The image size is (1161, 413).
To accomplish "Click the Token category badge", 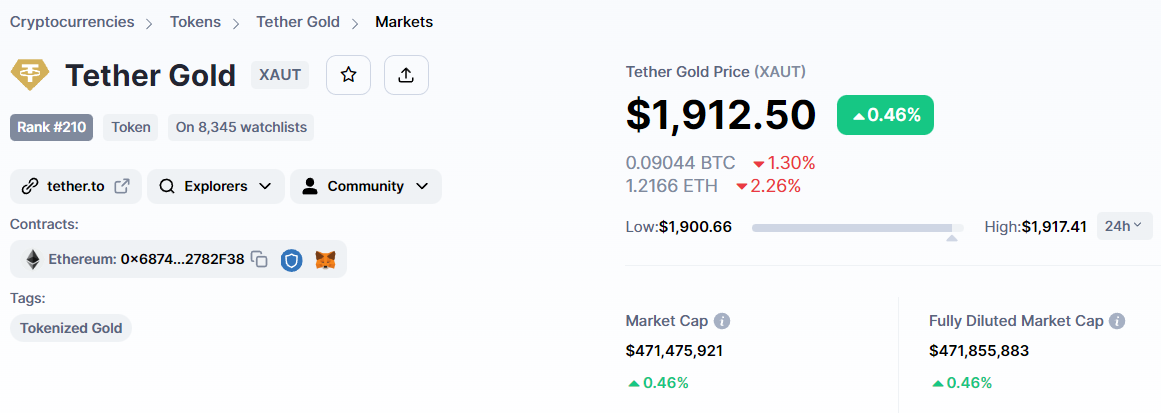I will pyautogui.click(x=131, y=127).
